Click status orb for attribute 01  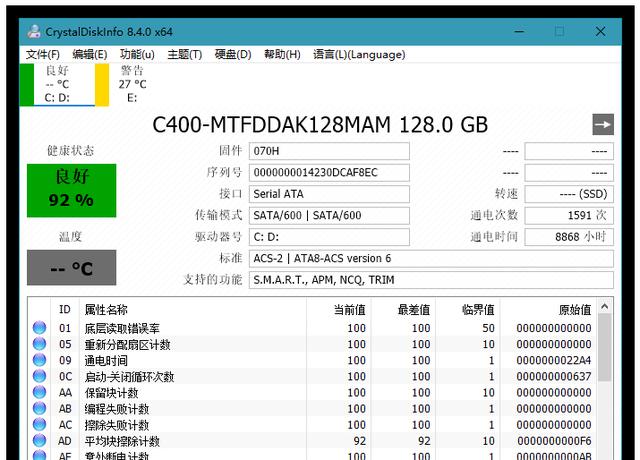pyautogui.click(x=40, y=328)
